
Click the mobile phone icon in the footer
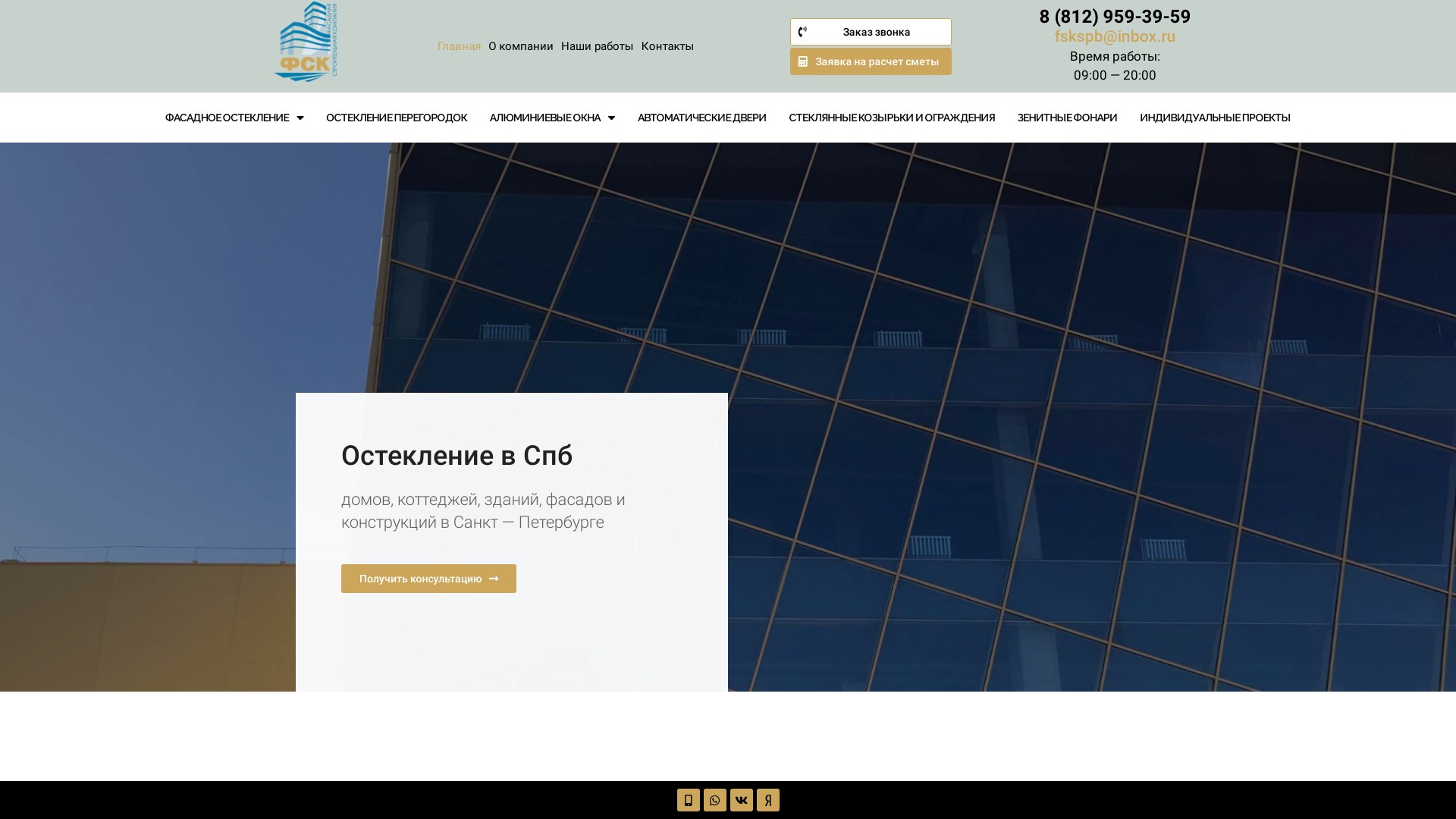[x=688, y=800]
